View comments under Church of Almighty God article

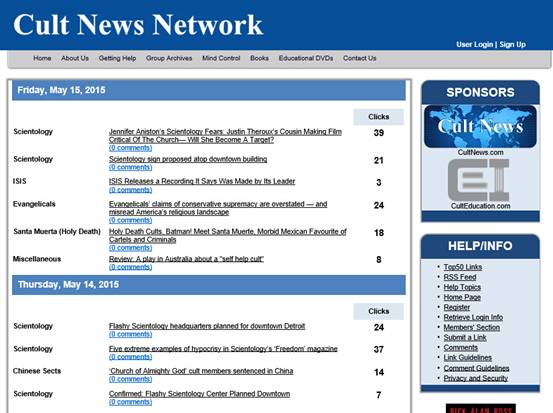click(130, 379)
